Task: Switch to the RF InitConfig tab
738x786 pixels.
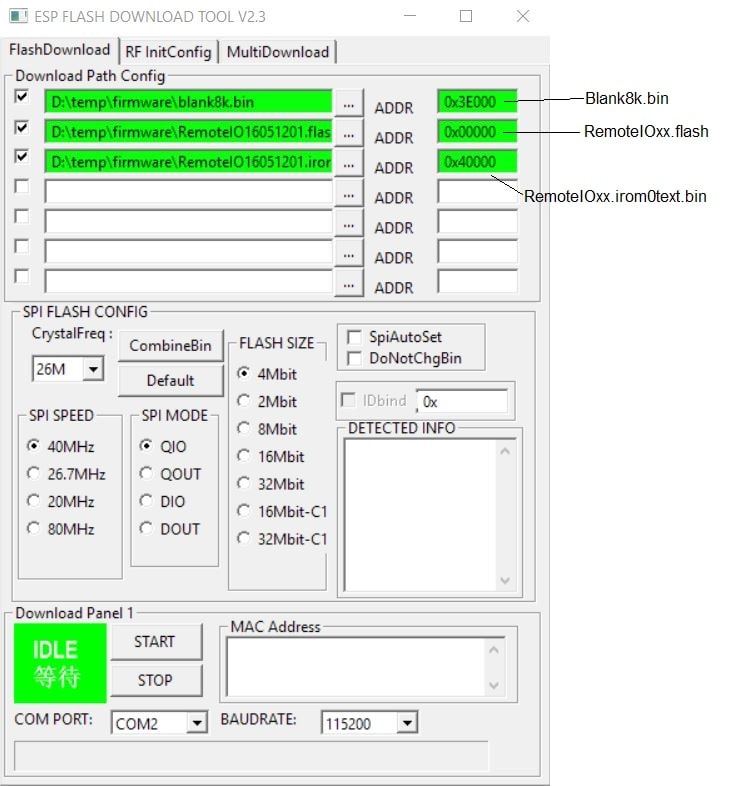Action: click(168, 52)
